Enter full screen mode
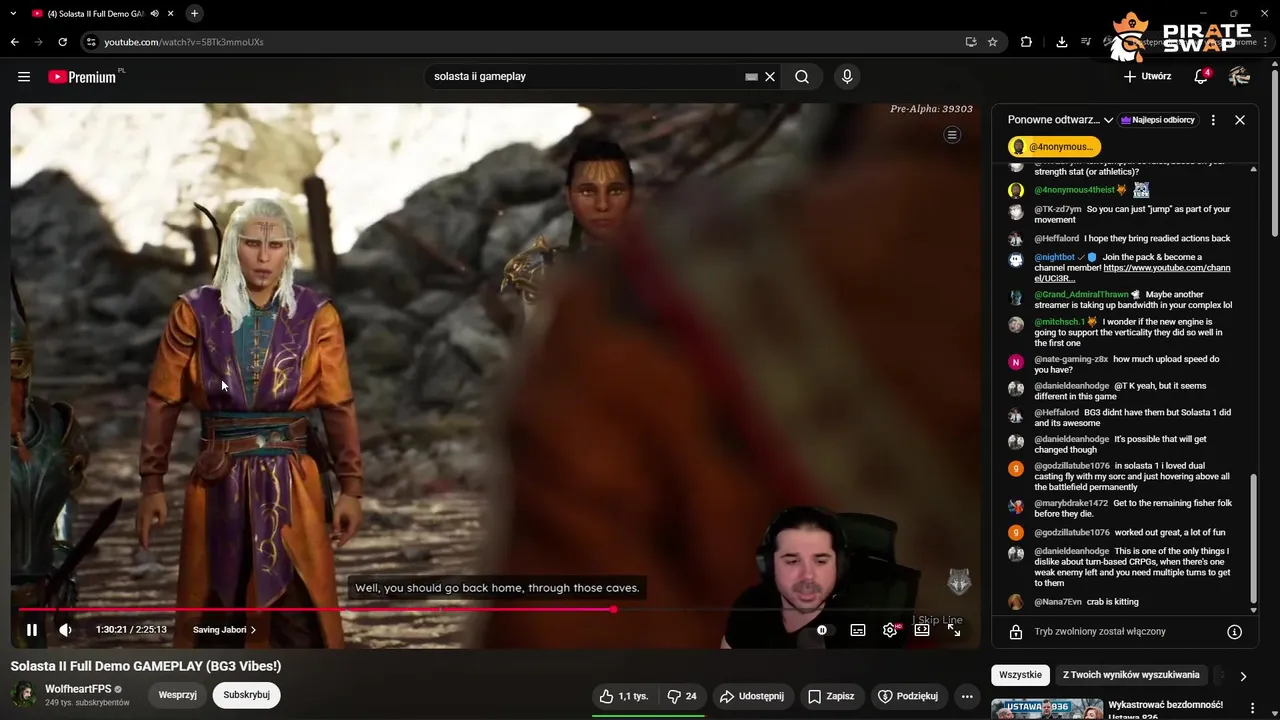 (954, 630)
